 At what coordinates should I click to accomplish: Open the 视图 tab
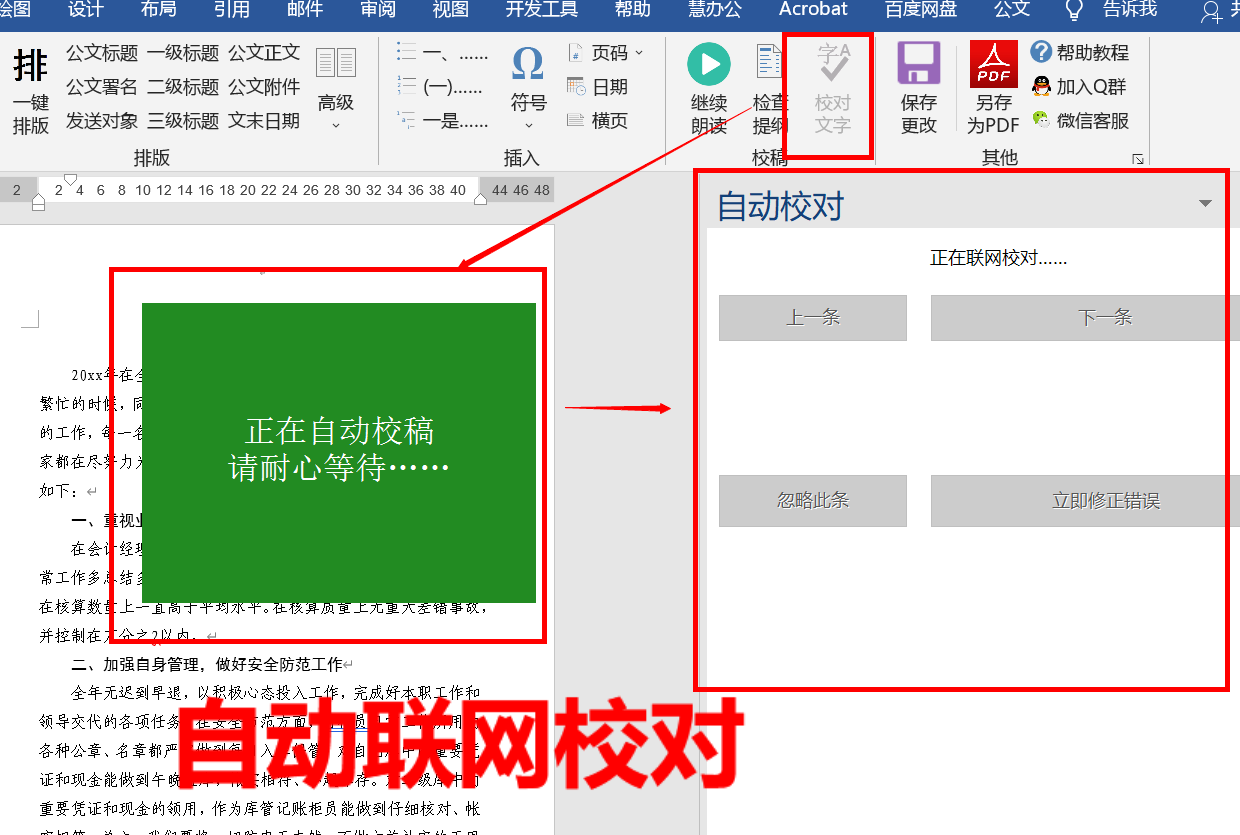click(x=450, y=10)
